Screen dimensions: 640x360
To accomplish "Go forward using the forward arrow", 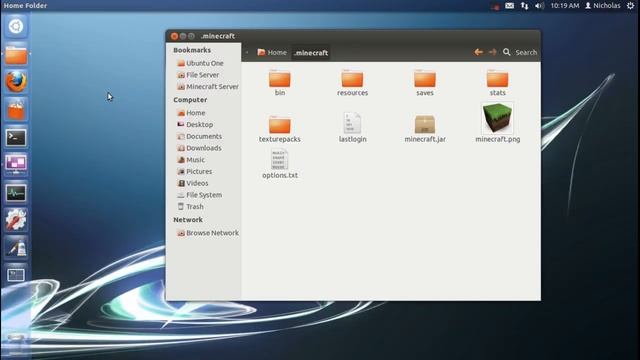I will tap(493, 52).
